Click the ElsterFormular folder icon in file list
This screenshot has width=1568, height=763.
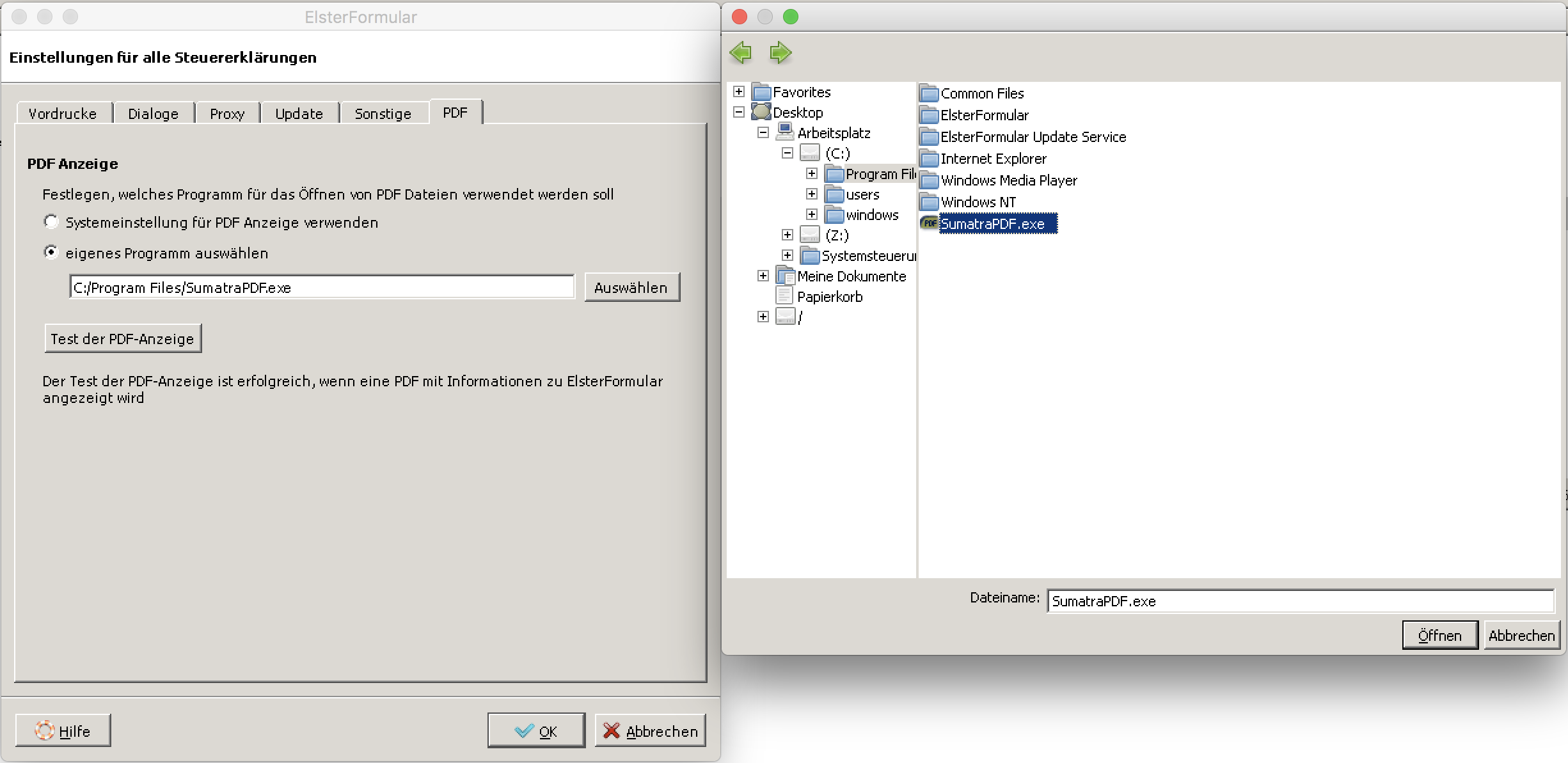click(929, 115)
